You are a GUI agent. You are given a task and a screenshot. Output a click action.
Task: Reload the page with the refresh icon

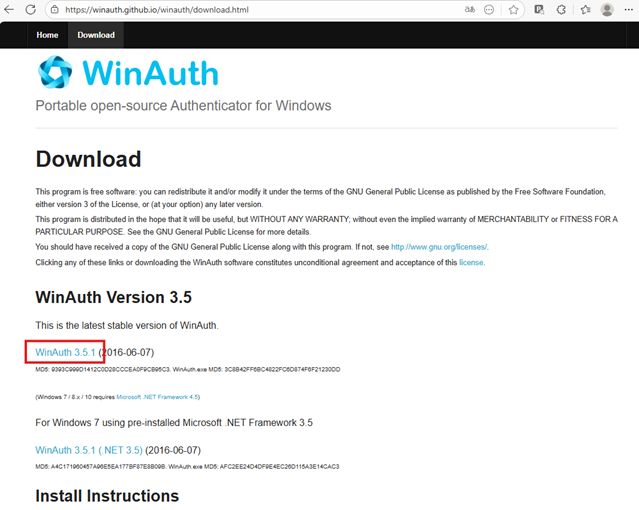[x=30, y=10]
